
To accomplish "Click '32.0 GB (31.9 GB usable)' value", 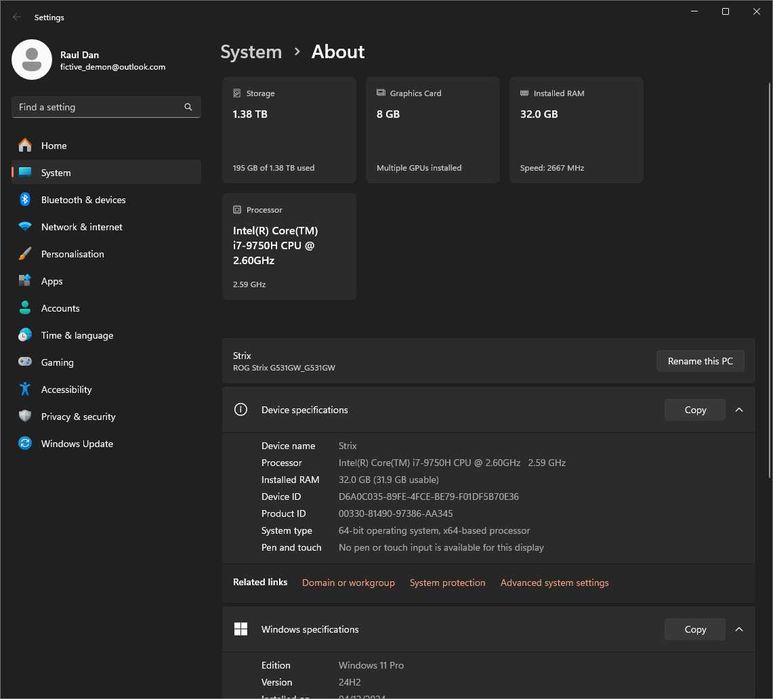I will [x=388, y=480].
